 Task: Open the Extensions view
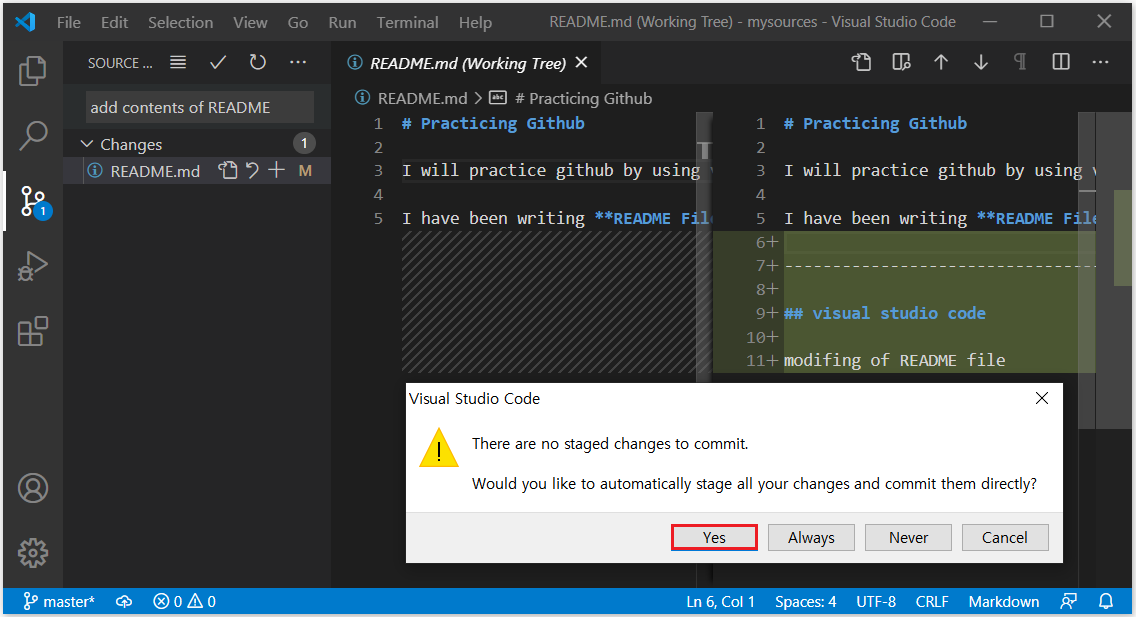33,331
